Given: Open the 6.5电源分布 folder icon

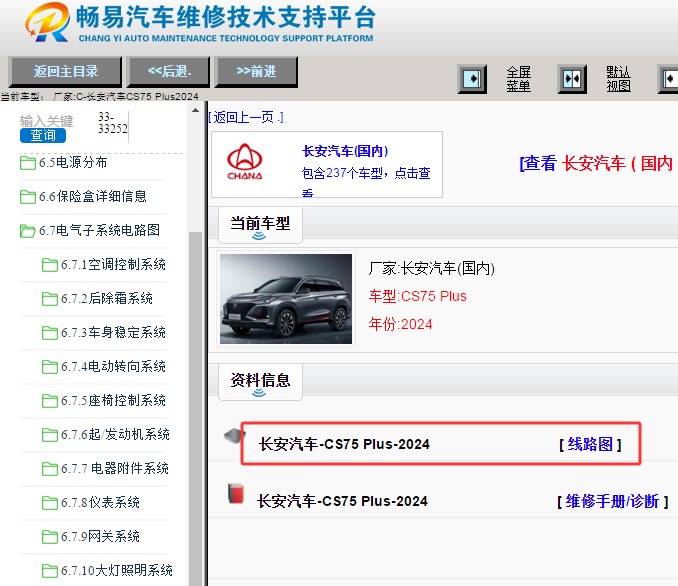Looking at the screenshot, I should tap(28, 163).
